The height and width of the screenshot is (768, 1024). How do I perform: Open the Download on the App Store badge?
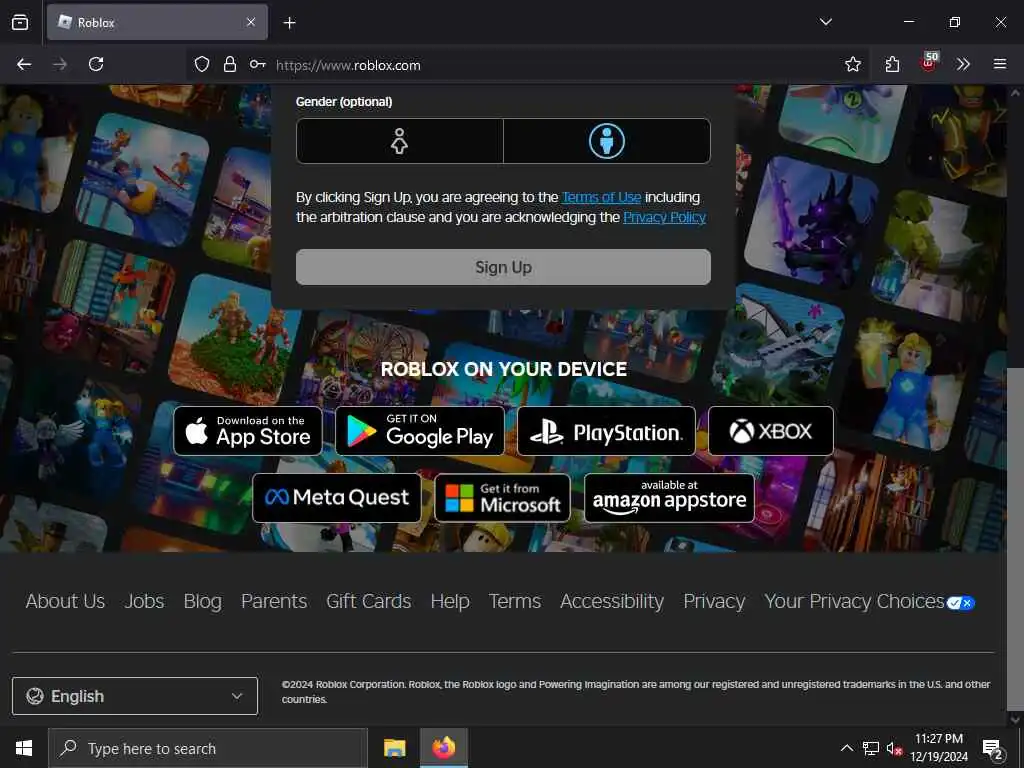(x=248, y=431)
